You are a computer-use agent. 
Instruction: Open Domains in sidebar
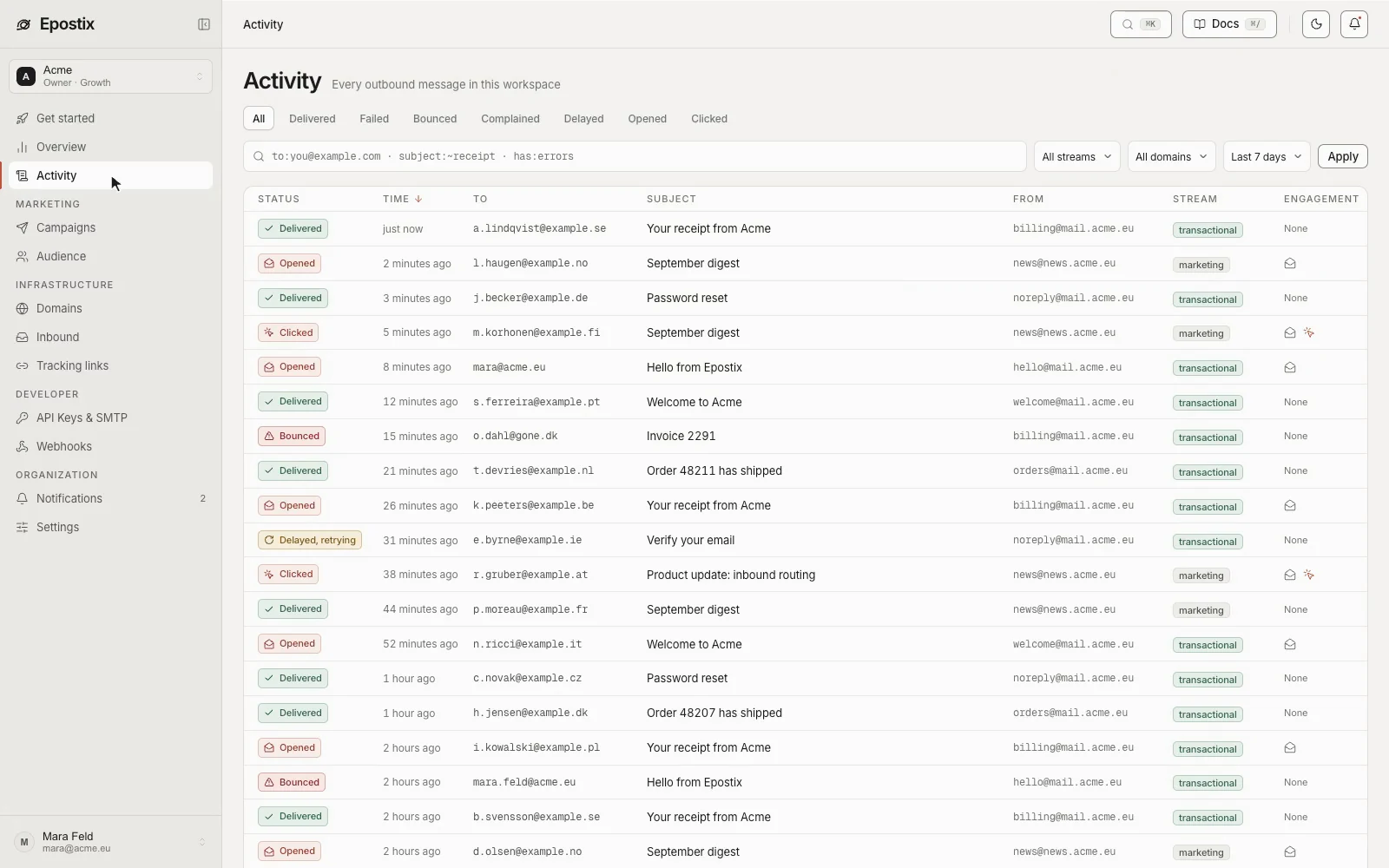(110, 308)
